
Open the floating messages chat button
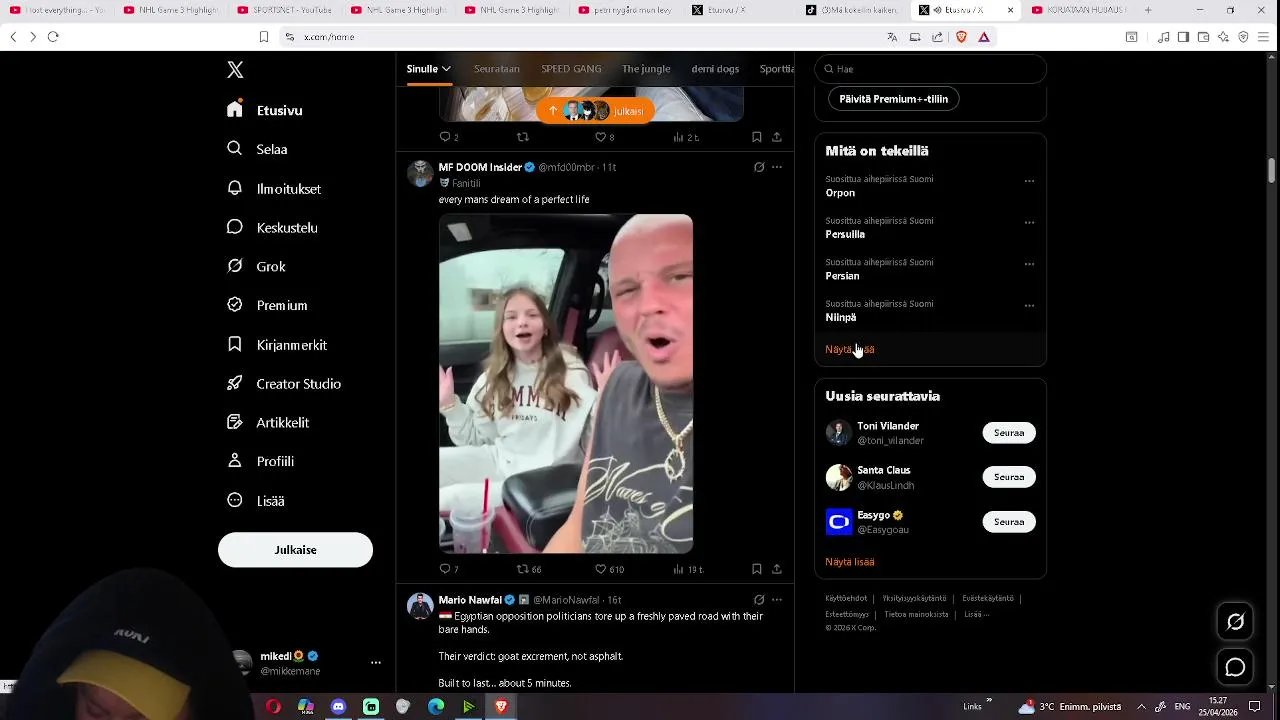(1236, 667)
